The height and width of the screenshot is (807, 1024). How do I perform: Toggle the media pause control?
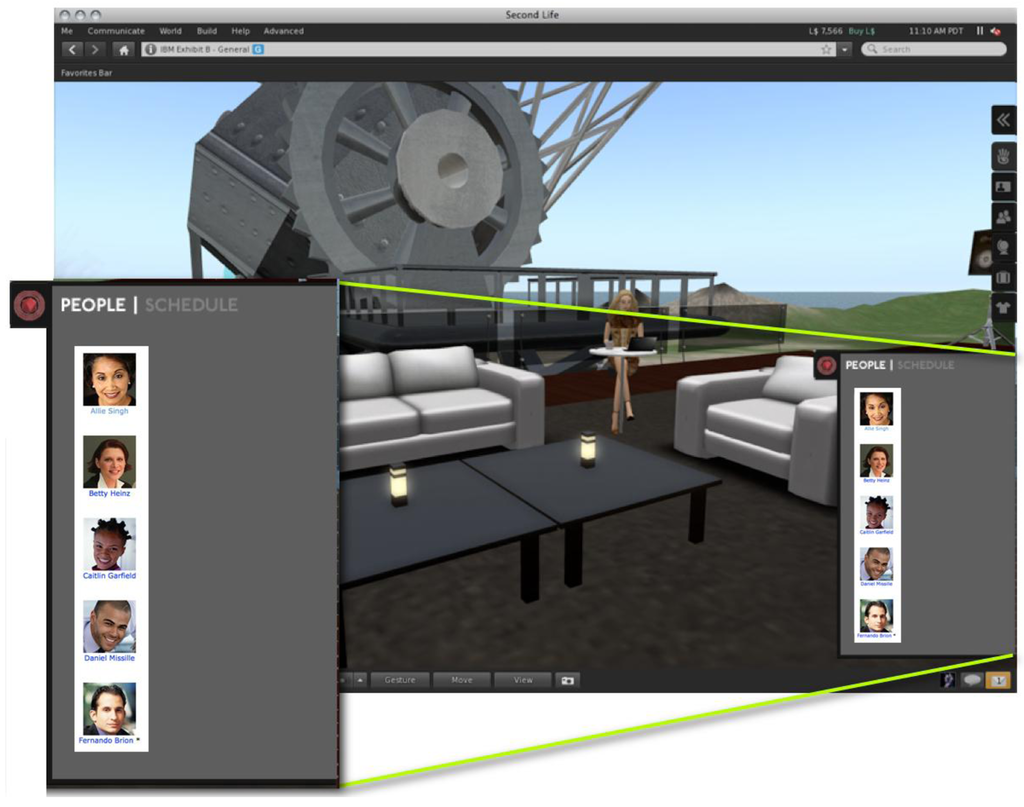click(980, 31)
